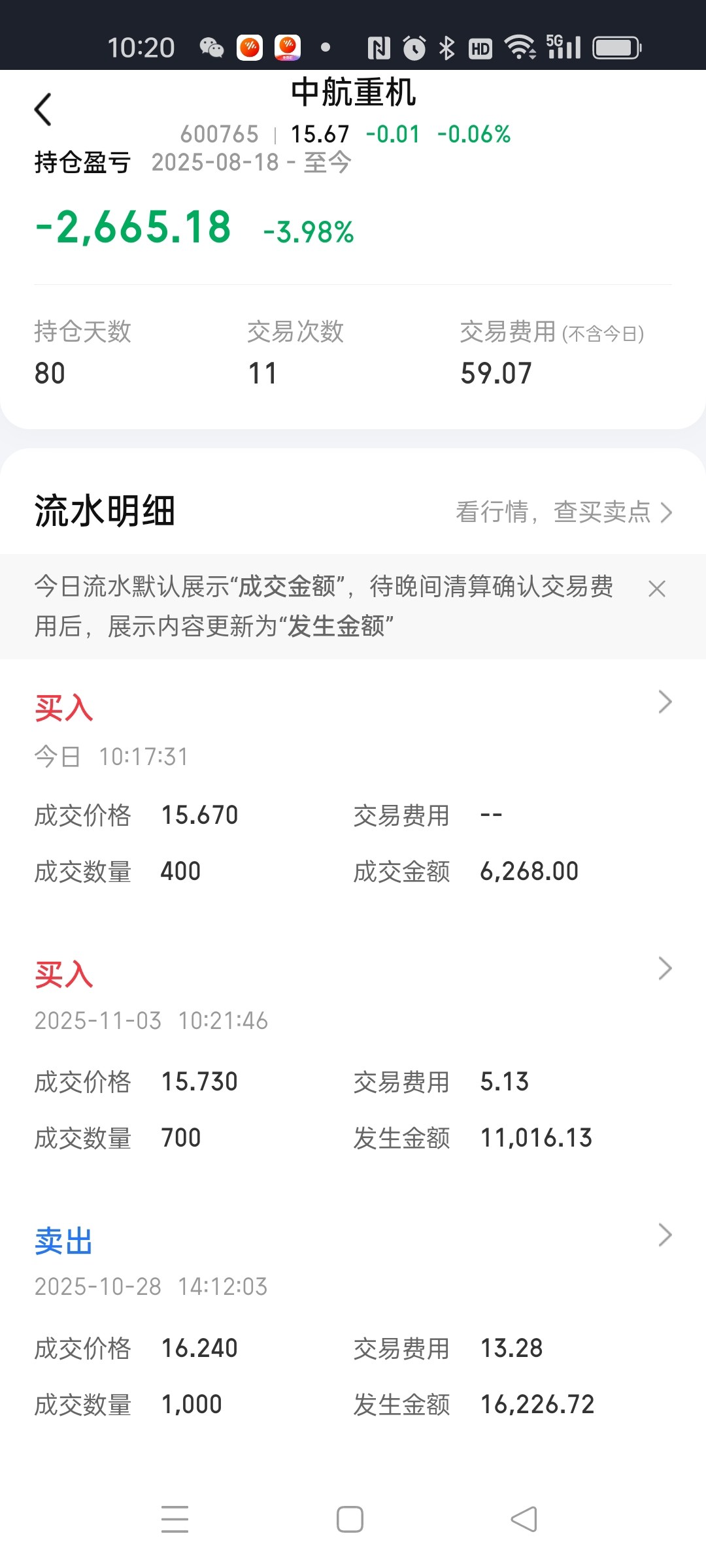Tap the battery icon in status bar

point(616,48)
